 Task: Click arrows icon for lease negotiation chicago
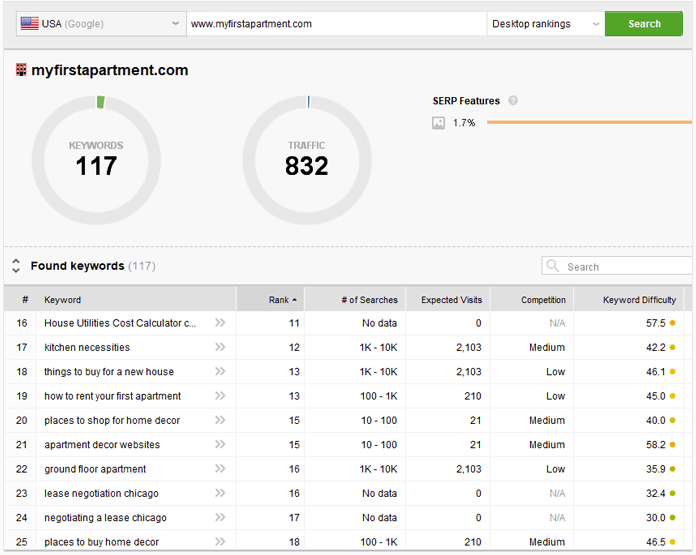[220, 493]
